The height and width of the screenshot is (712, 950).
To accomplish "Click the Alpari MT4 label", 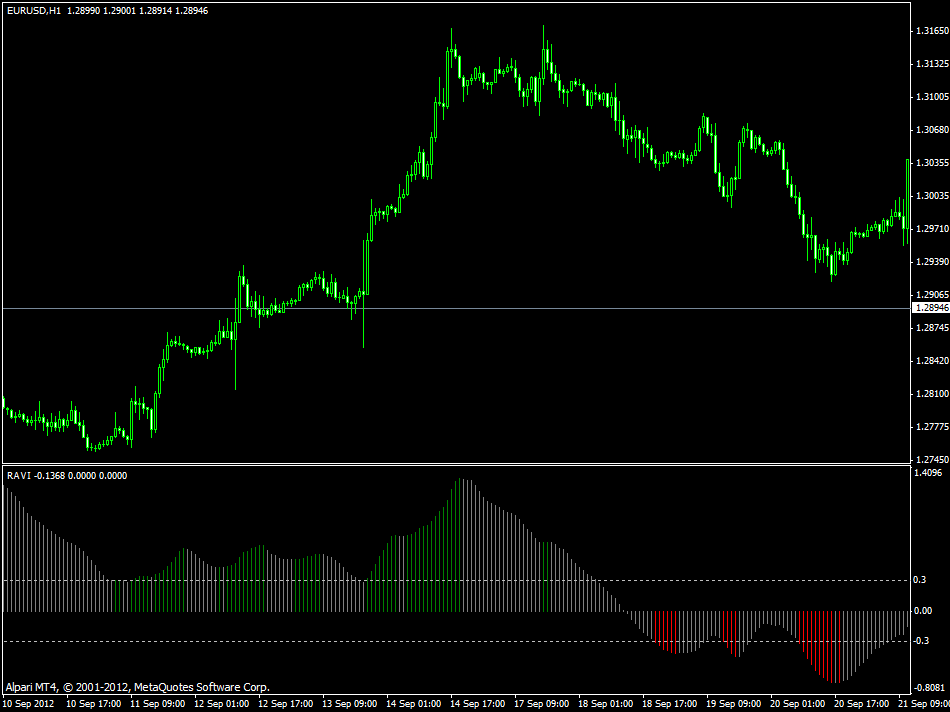I will click(x=25, y=687).
